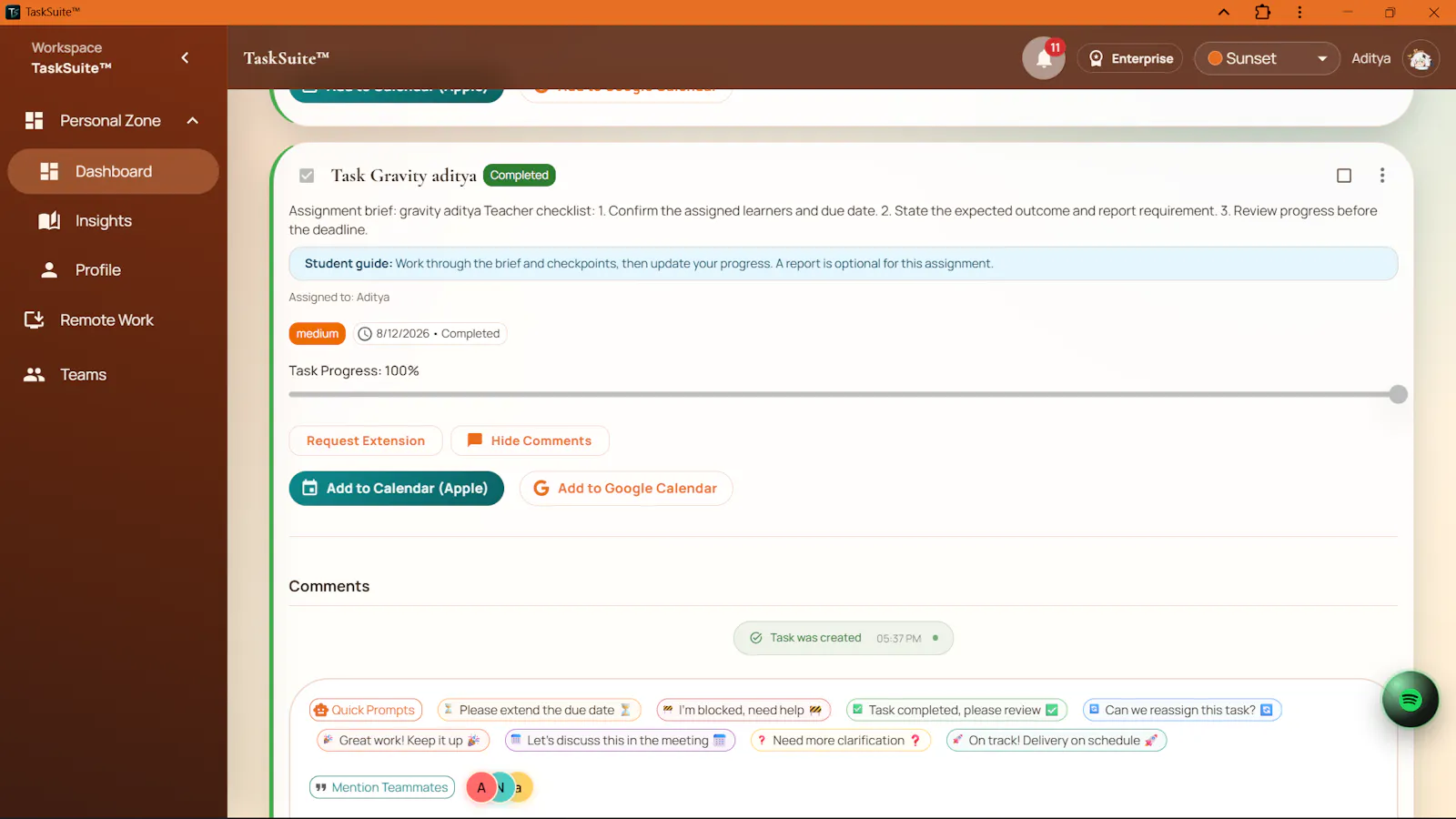Viewport: 1456px width, 819px height.
Task: Click Mention Teammates button
Action: [x=382, y=787]
